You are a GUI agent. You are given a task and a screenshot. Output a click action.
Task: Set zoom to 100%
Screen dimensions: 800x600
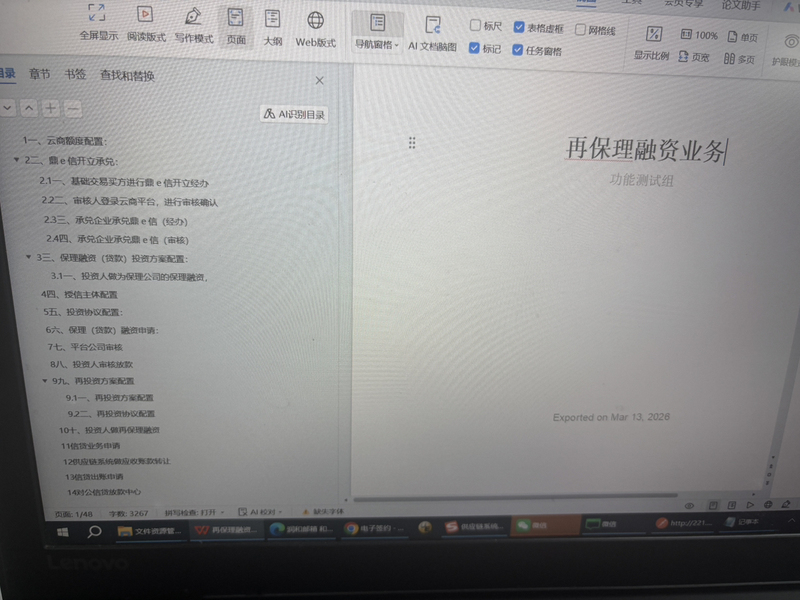[x=699, y=35]
